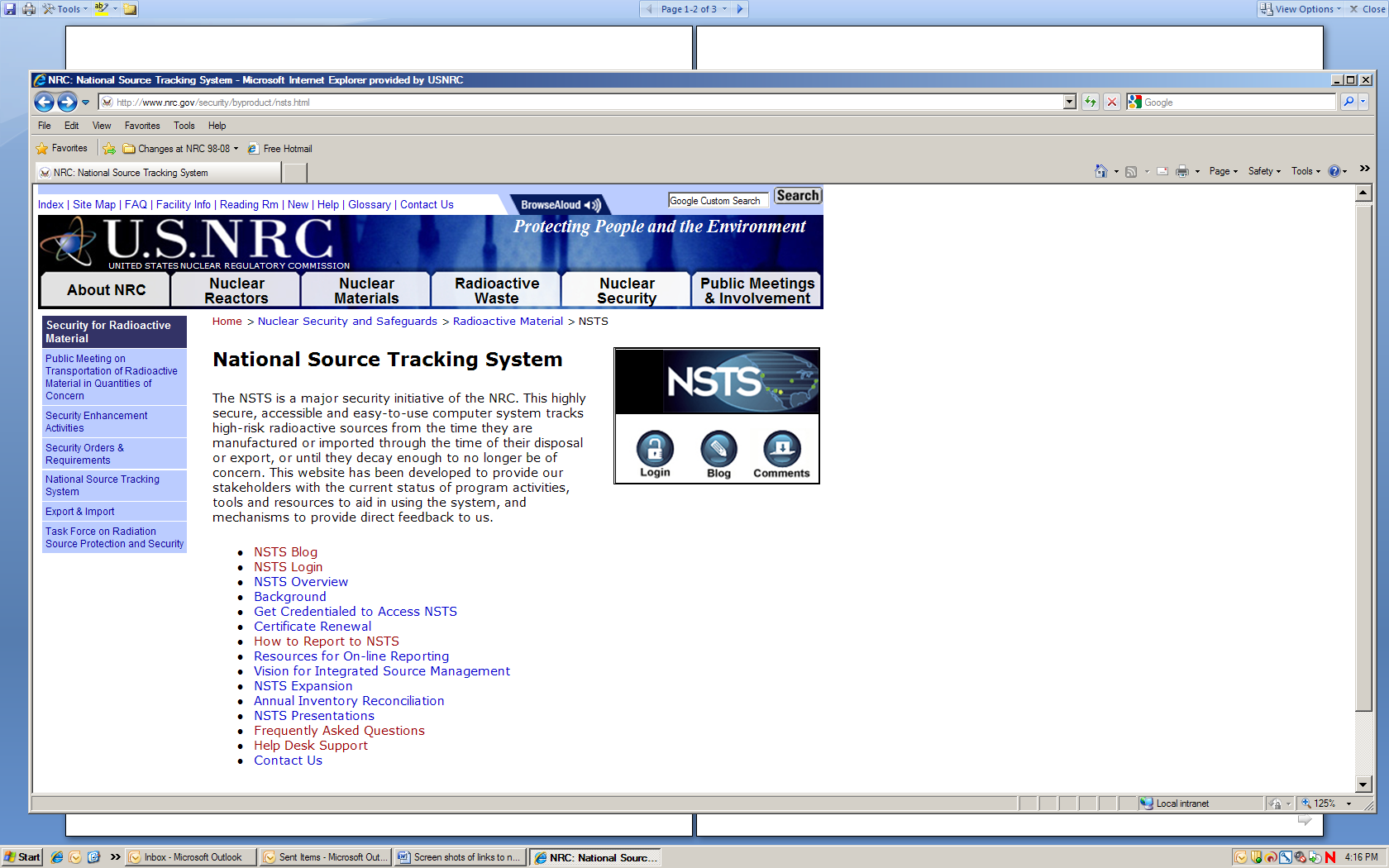Click the text highlight color icon in Word

102,9
